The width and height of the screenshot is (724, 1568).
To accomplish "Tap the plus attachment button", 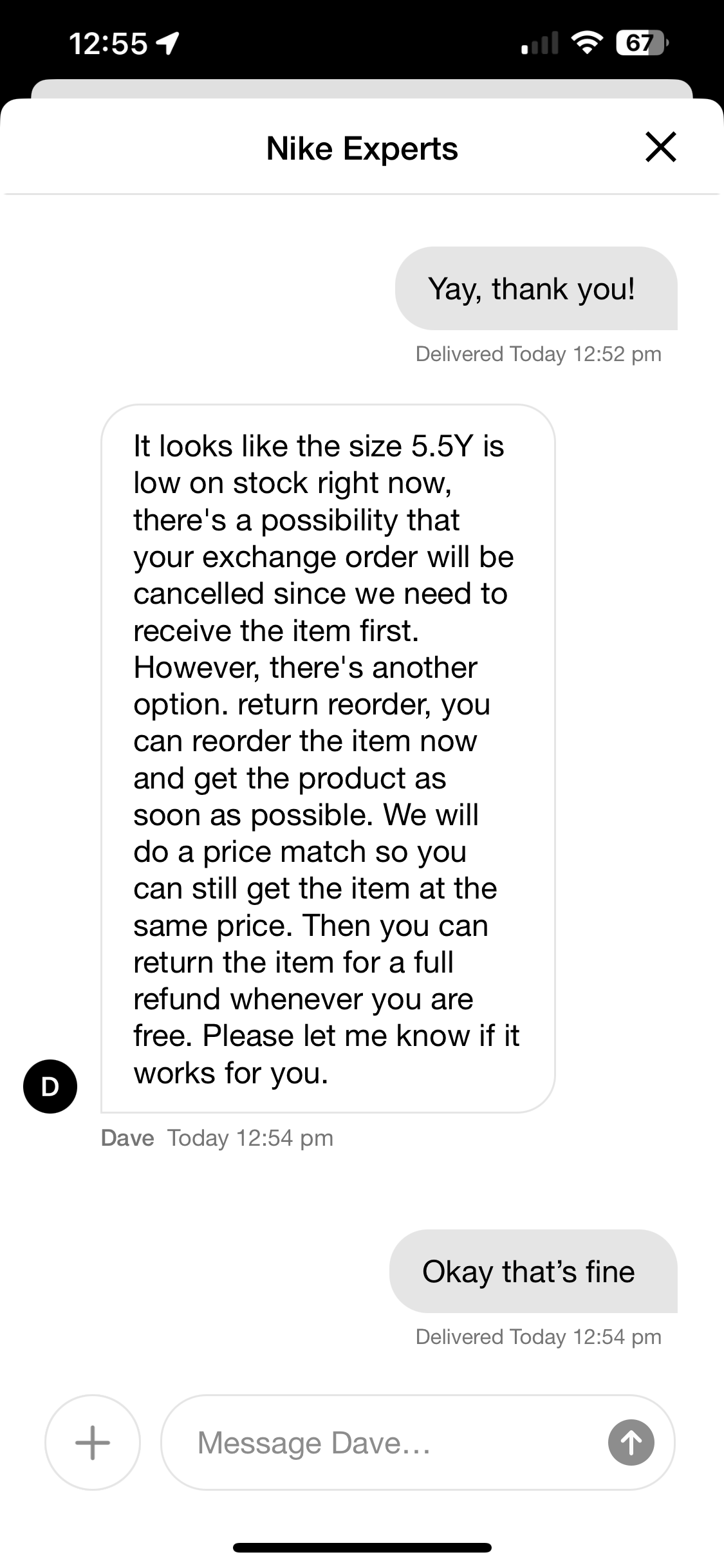I will (x=93, y=1442).
